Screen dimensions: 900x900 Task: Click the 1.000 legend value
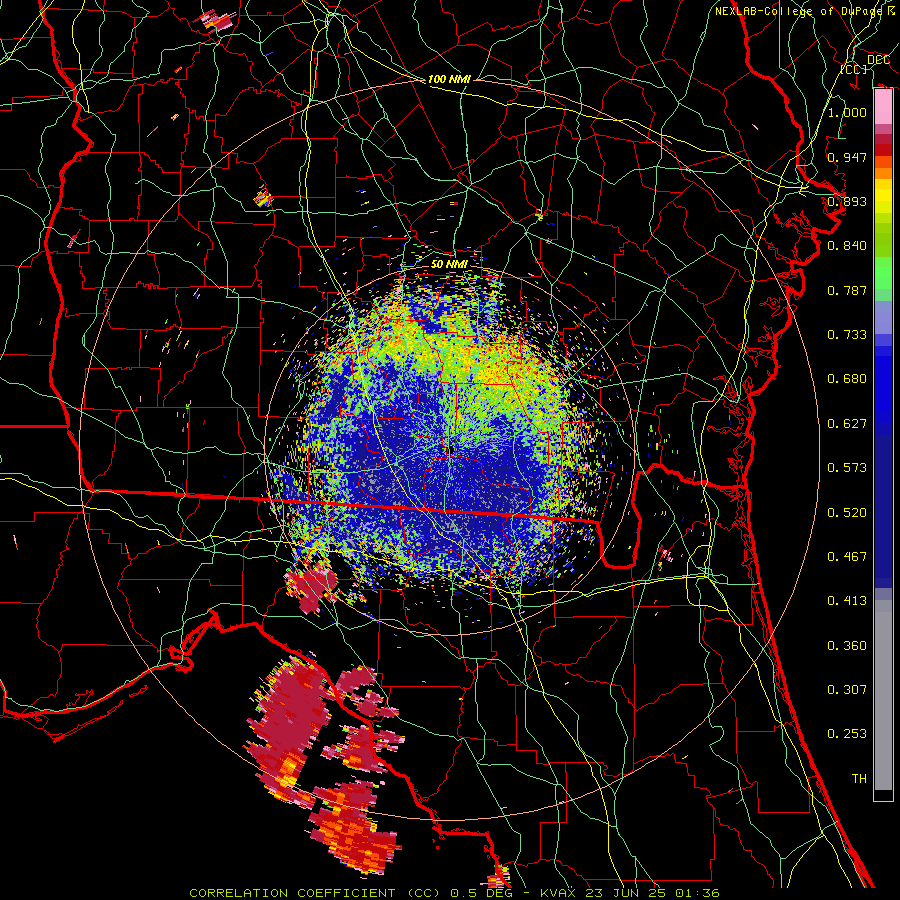click(847, 112)
